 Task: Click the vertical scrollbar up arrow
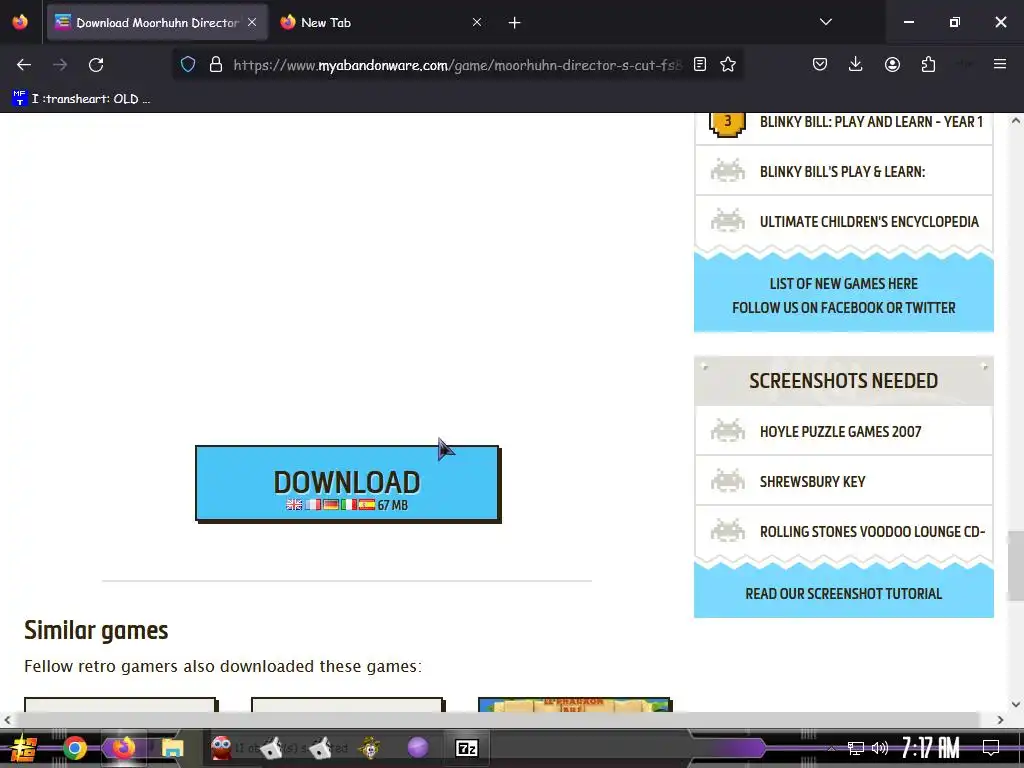pos(1016,120)
